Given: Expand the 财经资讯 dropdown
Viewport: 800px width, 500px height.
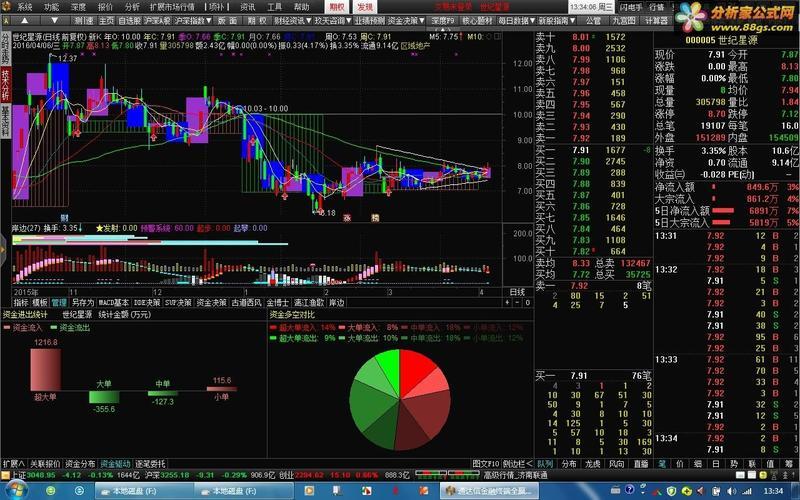Looking at the screenshot, I should 292,21.
